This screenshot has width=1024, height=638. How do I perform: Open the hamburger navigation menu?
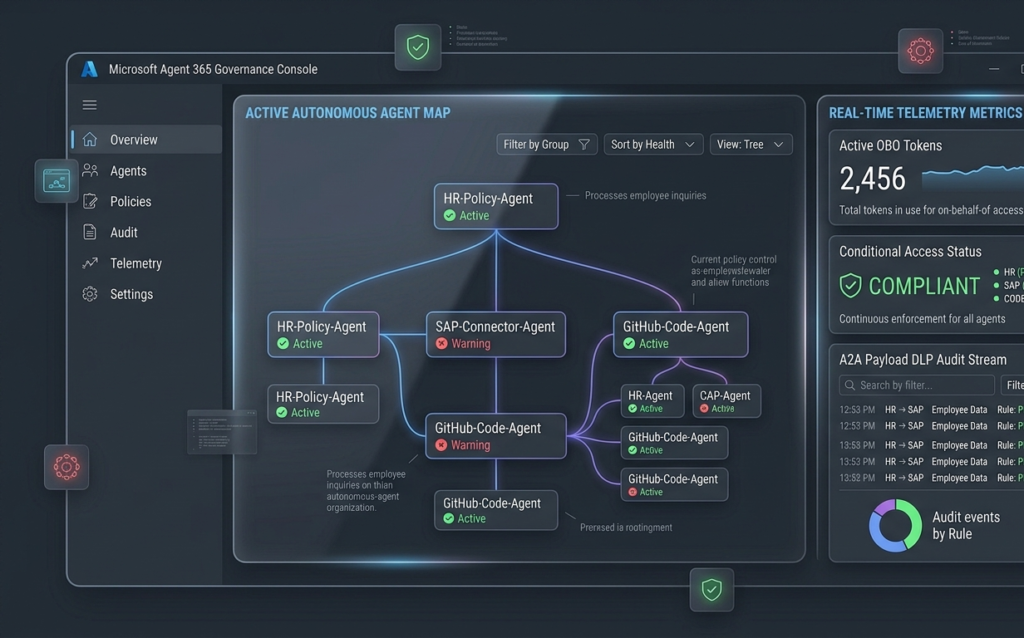click(89, 104)
